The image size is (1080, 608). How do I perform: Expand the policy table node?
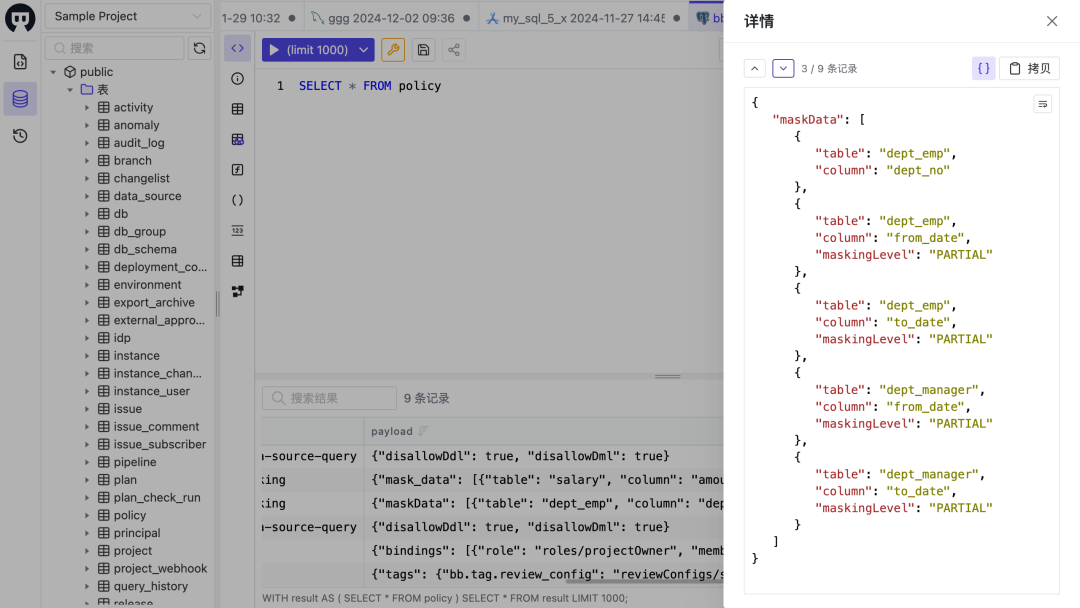(87, 515)
